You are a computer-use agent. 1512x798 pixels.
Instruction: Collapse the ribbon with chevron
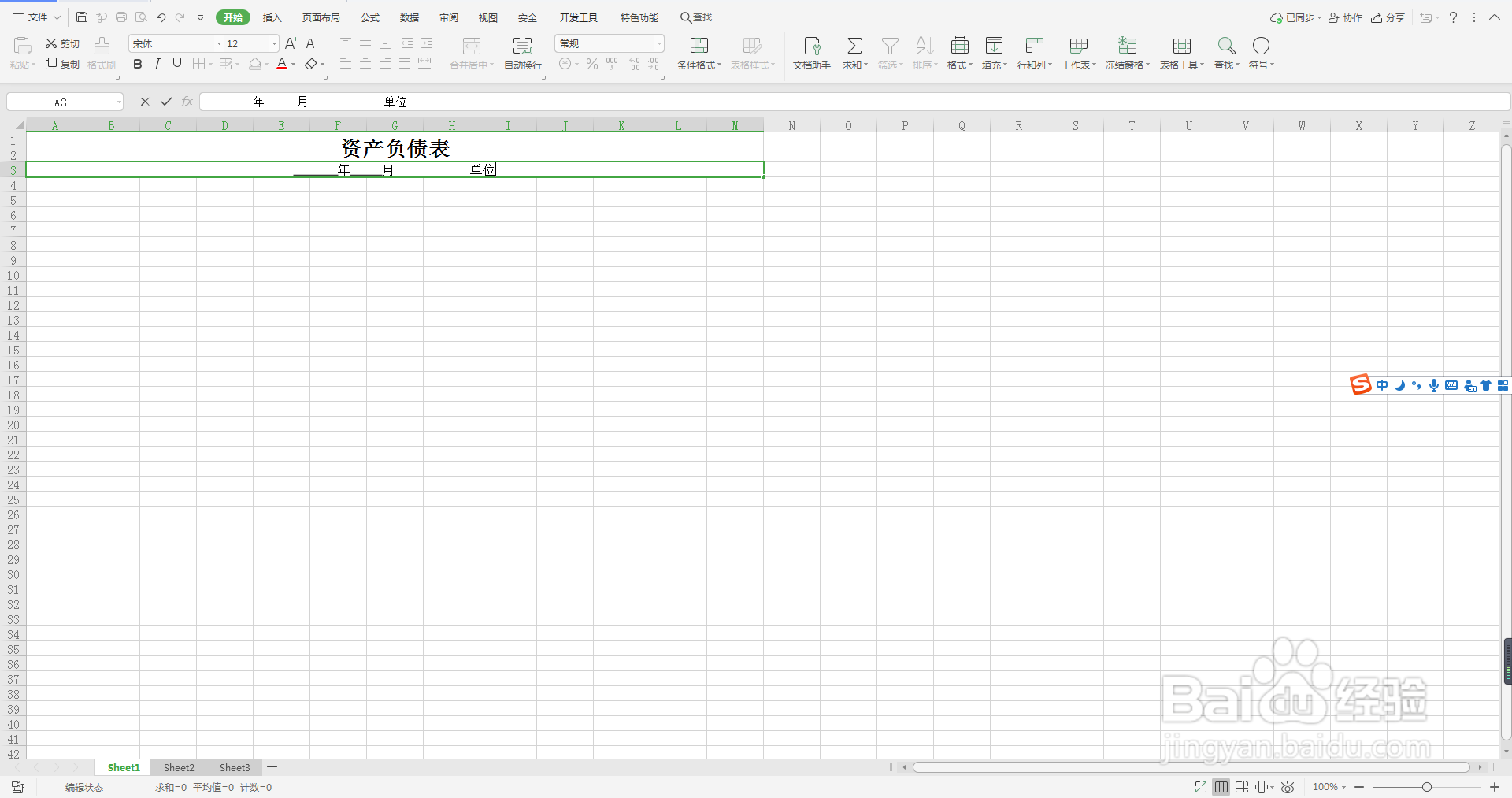coord(1495,17)
